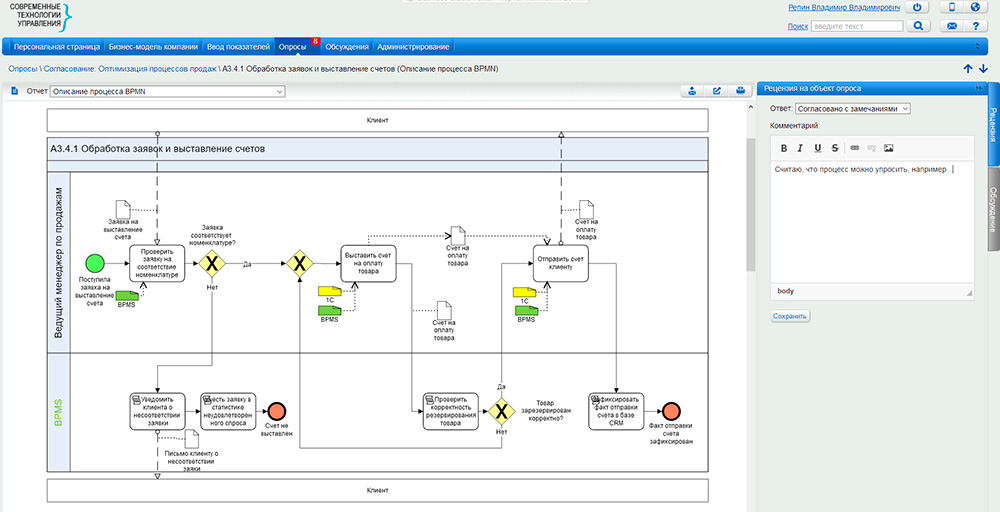Click the print report icon

741,91
